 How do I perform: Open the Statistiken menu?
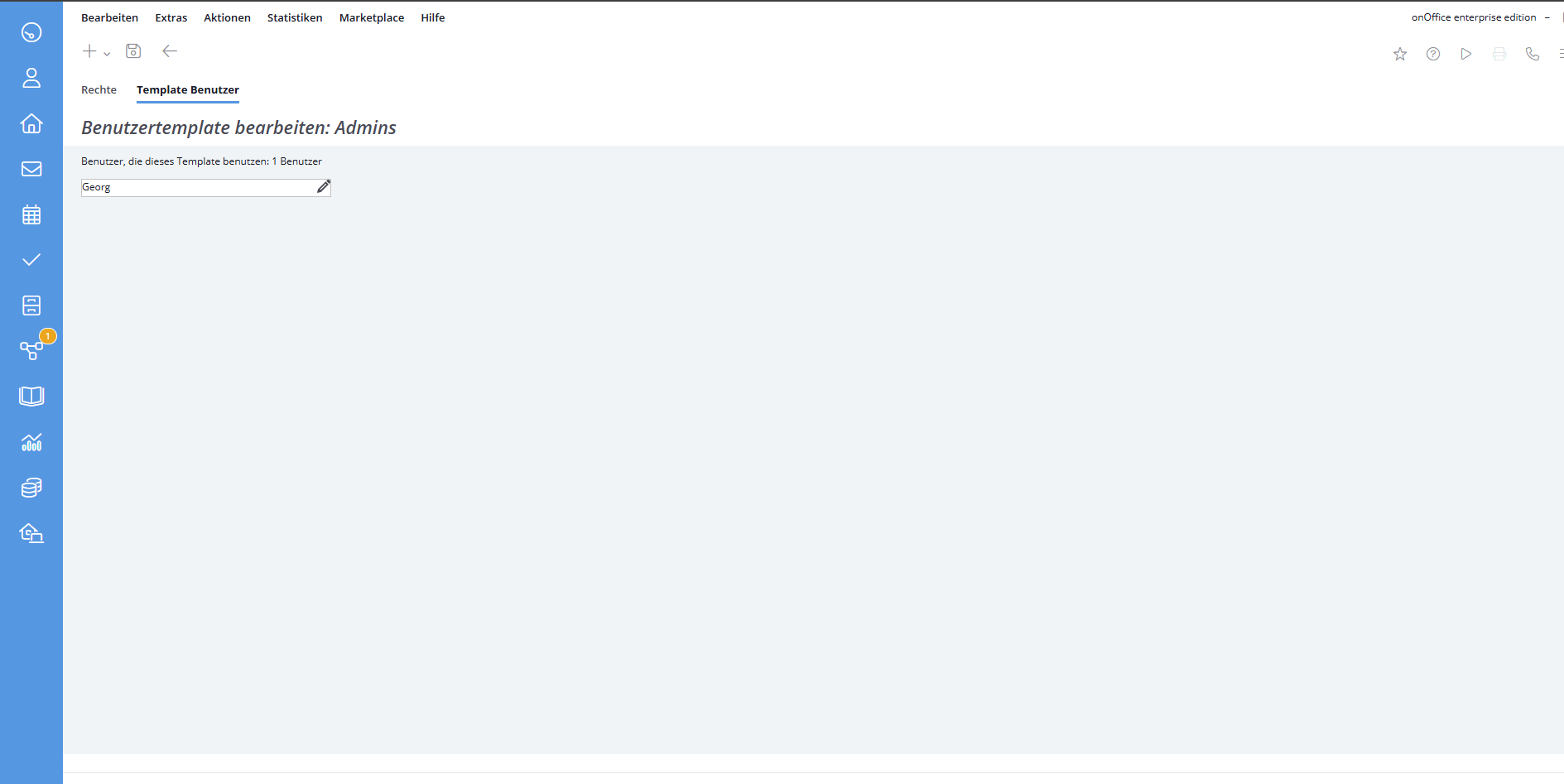295,17
